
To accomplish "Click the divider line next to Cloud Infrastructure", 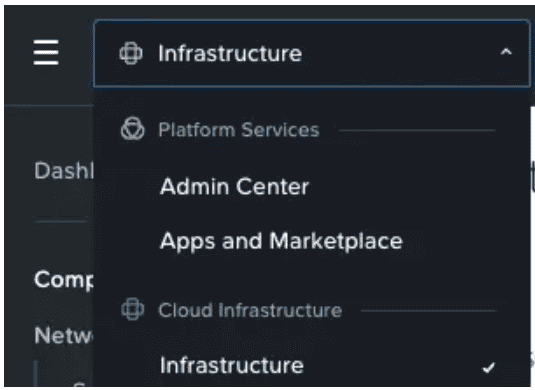I will click(x=428, y=310).
